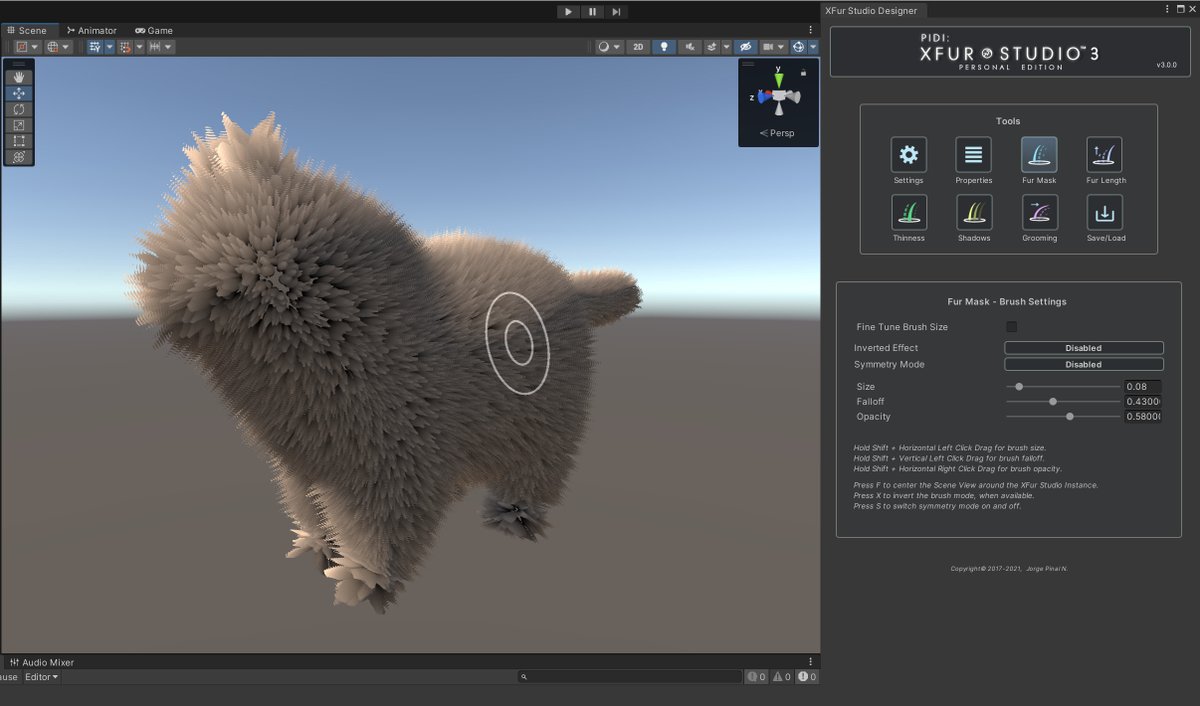Screen dimensions: 1200x706
Task: Toggle grid visibility button
Action: coord(95,47)
